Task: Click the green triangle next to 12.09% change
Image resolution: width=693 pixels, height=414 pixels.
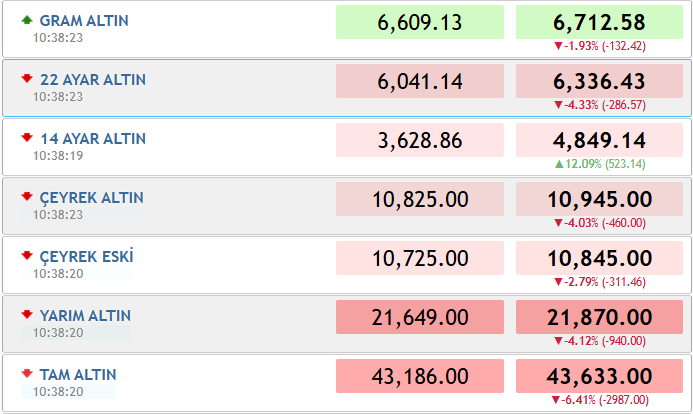Action: pos(559,164)
